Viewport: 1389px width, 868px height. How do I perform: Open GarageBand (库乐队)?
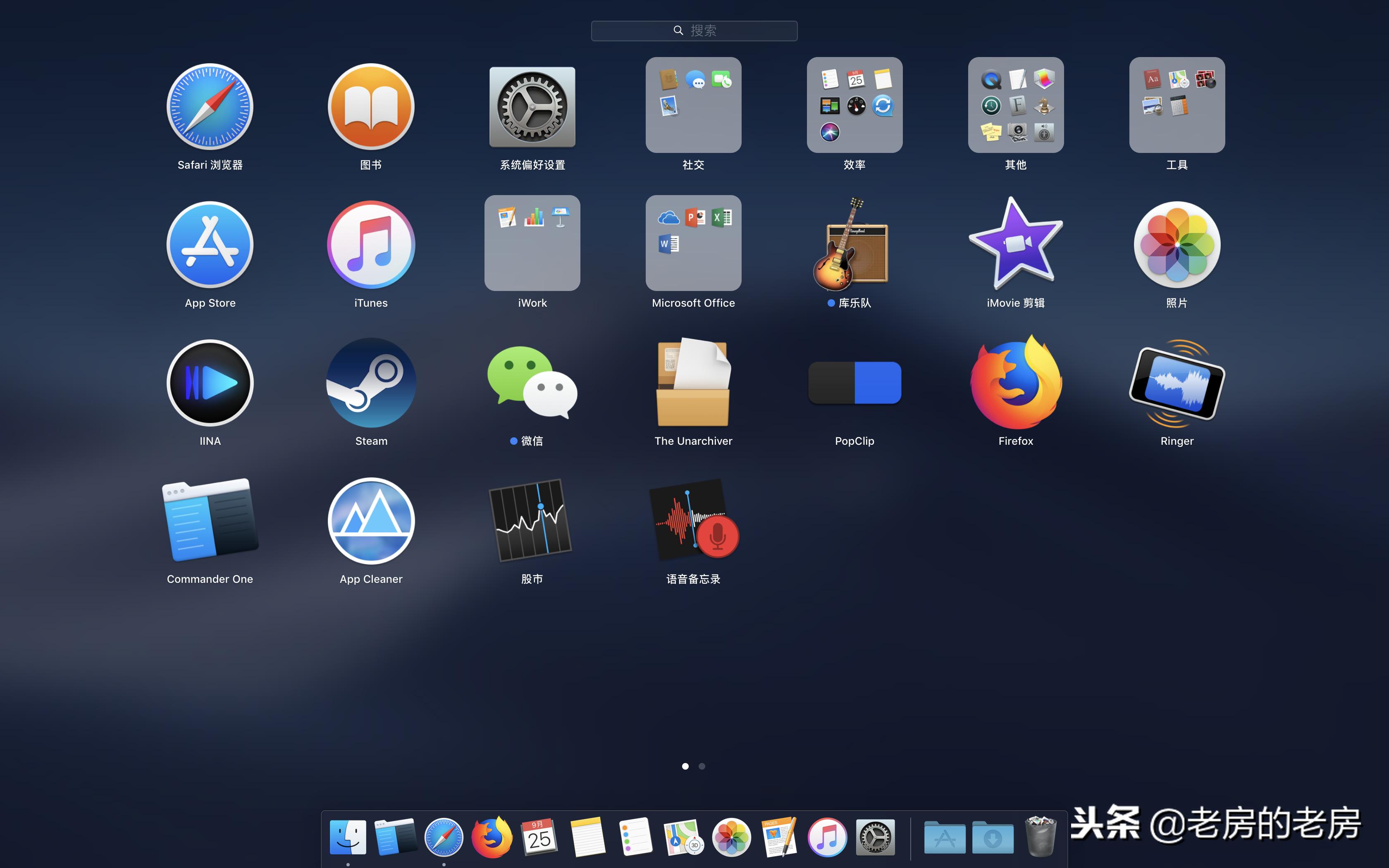[x=854, y=243]
